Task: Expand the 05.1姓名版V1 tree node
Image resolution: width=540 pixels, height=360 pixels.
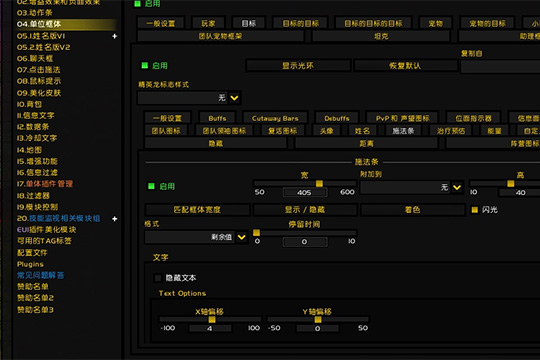Action: click(x=114, y=36)
